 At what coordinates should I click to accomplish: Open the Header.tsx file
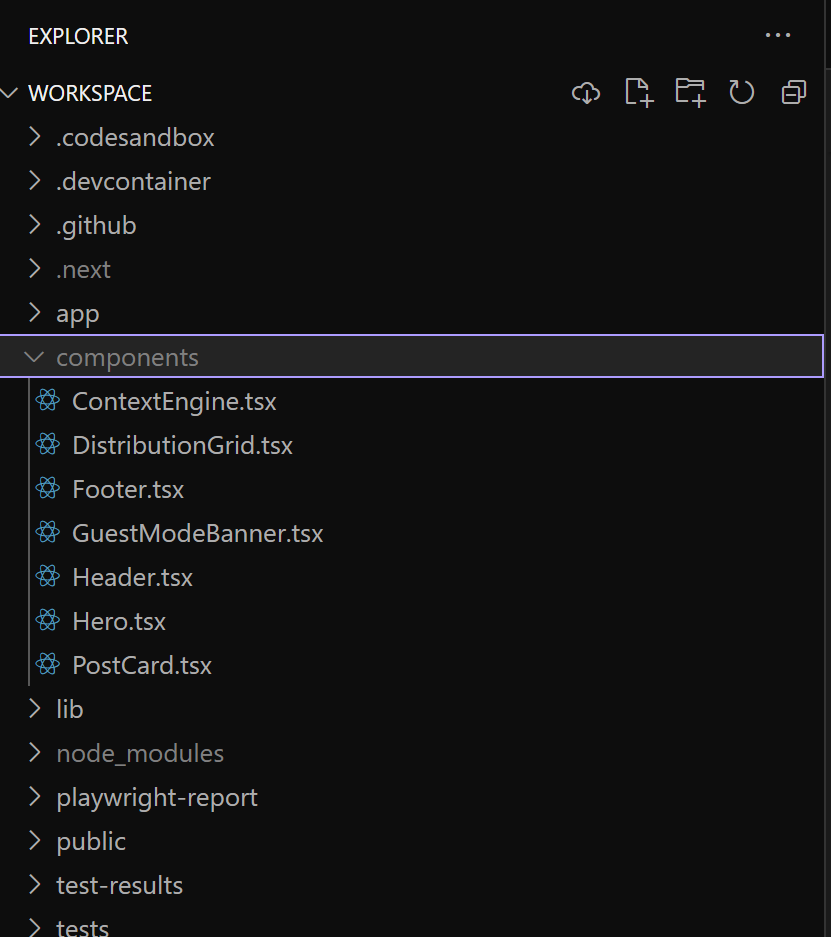point(132,577)
